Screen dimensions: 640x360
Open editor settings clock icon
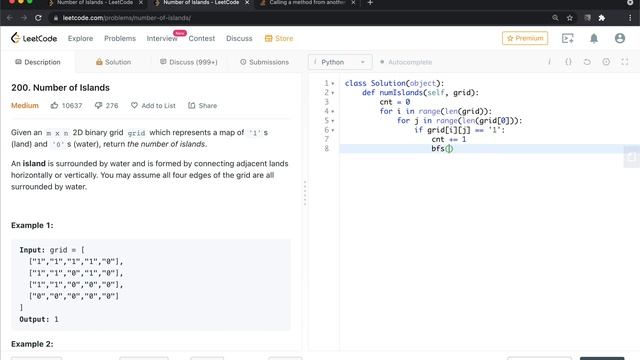(606, 62)
